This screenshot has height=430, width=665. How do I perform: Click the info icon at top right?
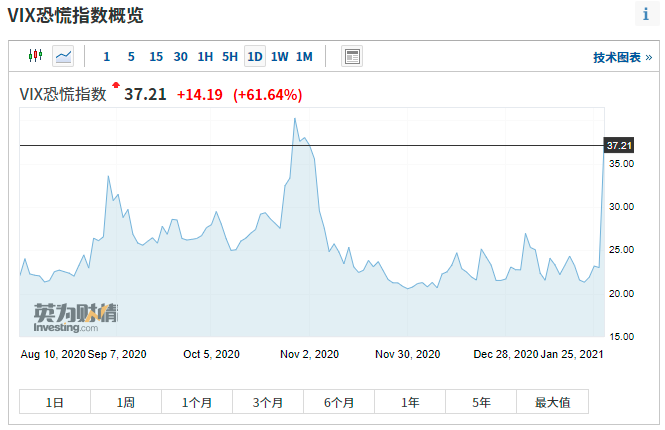click(x=646, y=14)
